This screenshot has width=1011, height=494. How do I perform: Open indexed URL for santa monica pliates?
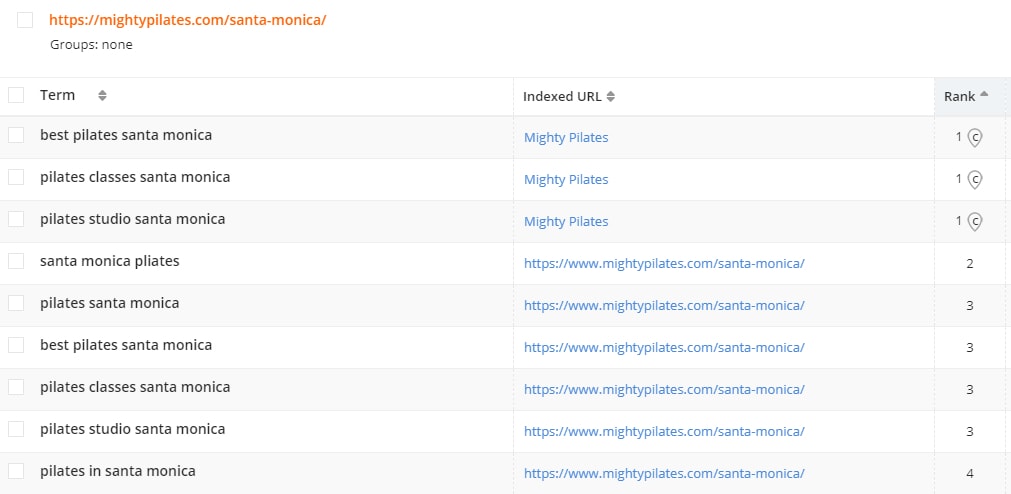tap(664, 263)
